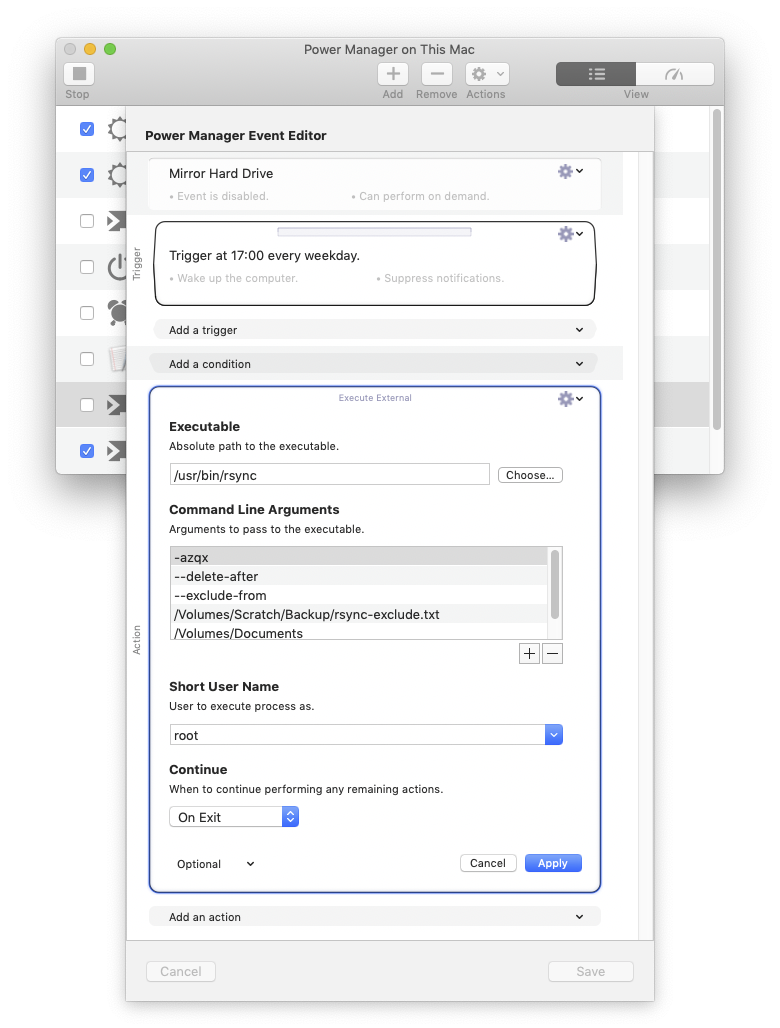Expand the Add a condition dropdown

375,364
